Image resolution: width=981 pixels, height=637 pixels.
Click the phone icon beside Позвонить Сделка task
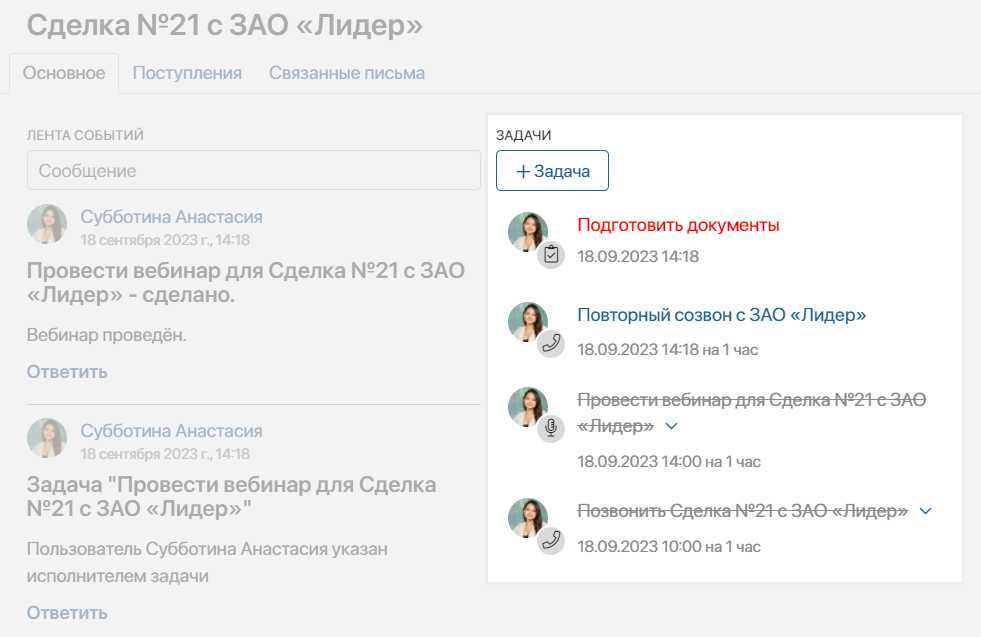click(x=551, y=541)
